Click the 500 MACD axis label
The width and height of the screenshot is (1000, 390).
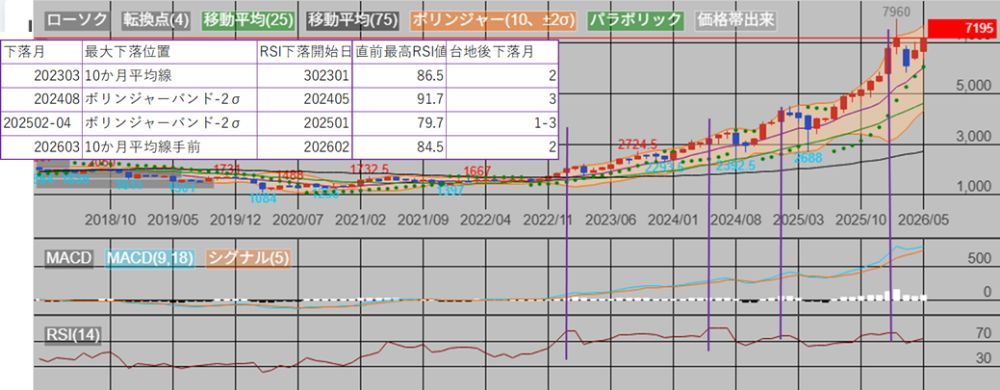click(979, 259)
